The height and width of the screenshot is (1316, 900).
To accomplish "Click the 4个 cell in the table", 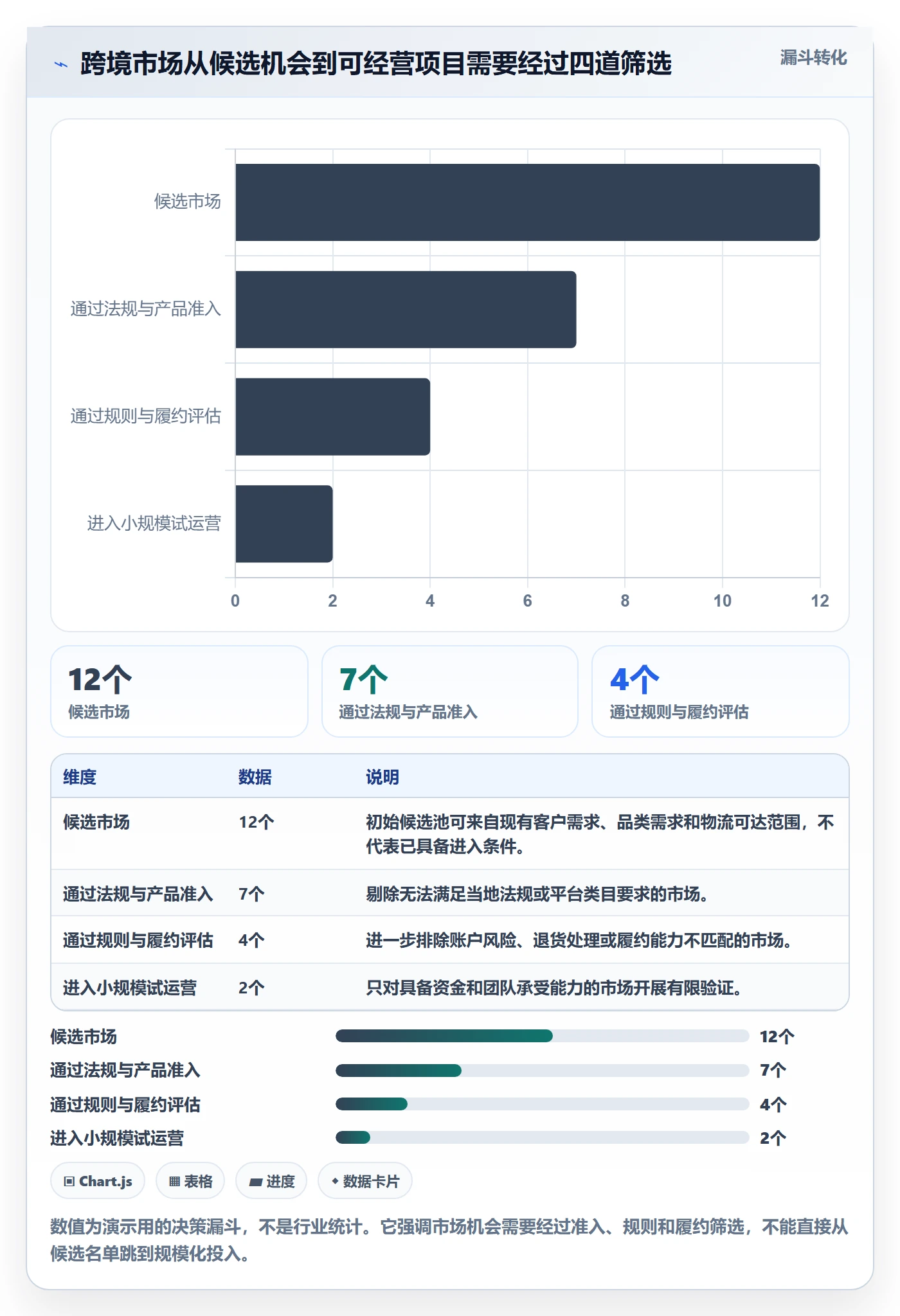I will pyautogui.click(x=251, y=940).
